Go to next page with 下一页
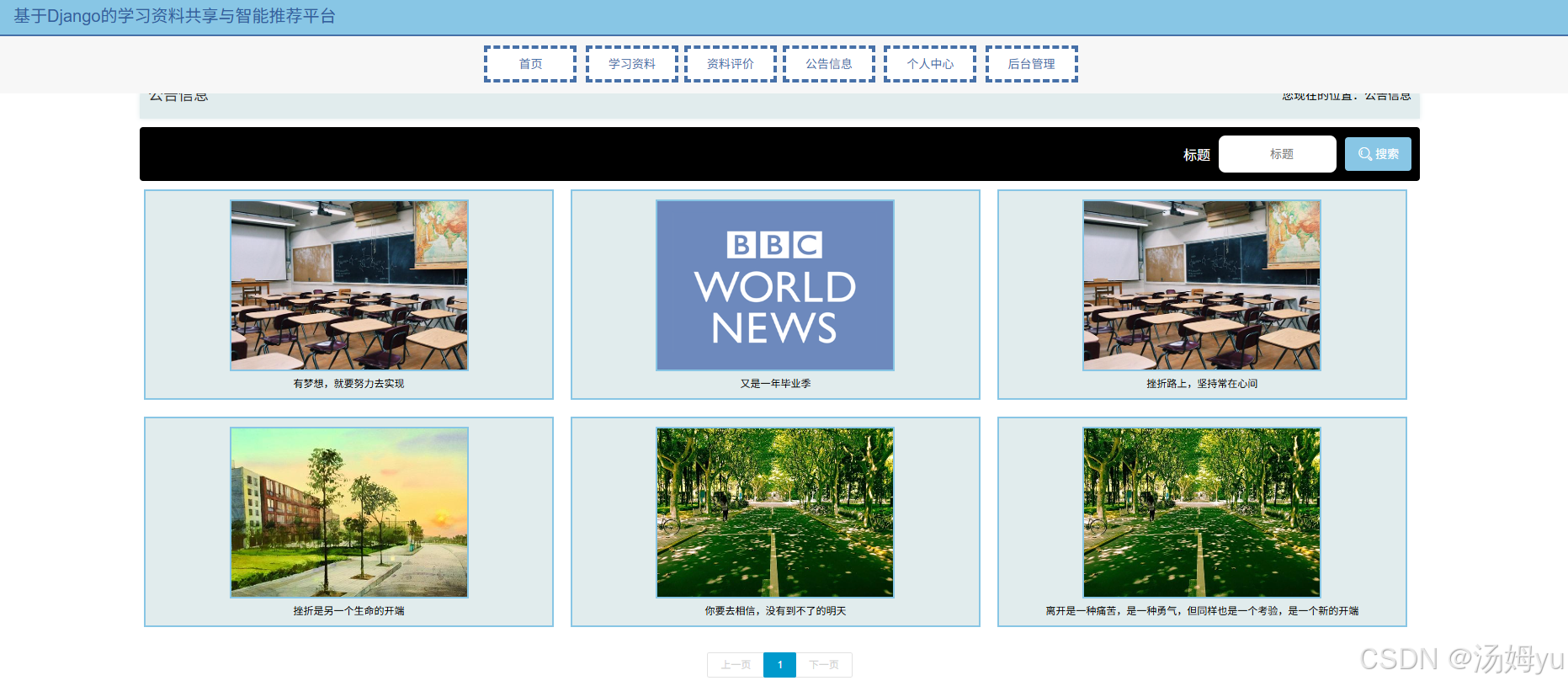The height and width of the screenshot is (686, 1568). pyautogui.click(x=824, y=665)
